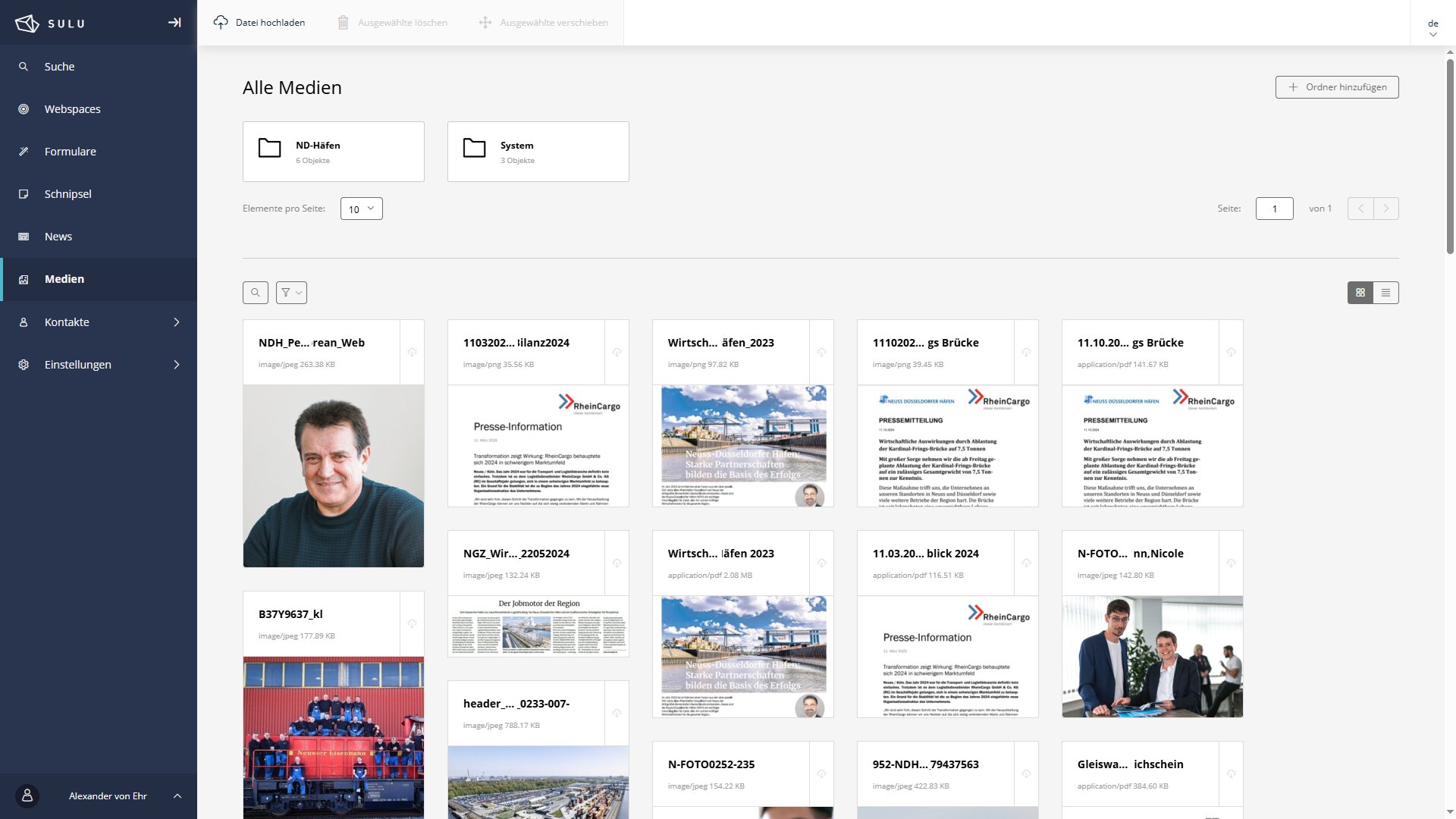Open Webspaces in the sidebar
Image resolution: width=1456 pixels, height=819 pixels.
[x=72, y=109]
